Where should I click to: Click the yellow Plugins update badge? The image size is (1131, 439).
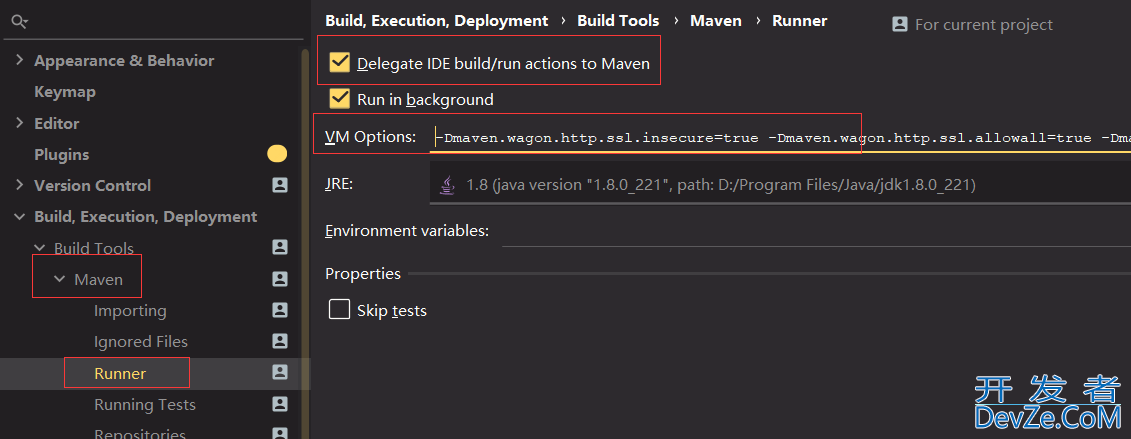tap(277, 154)
